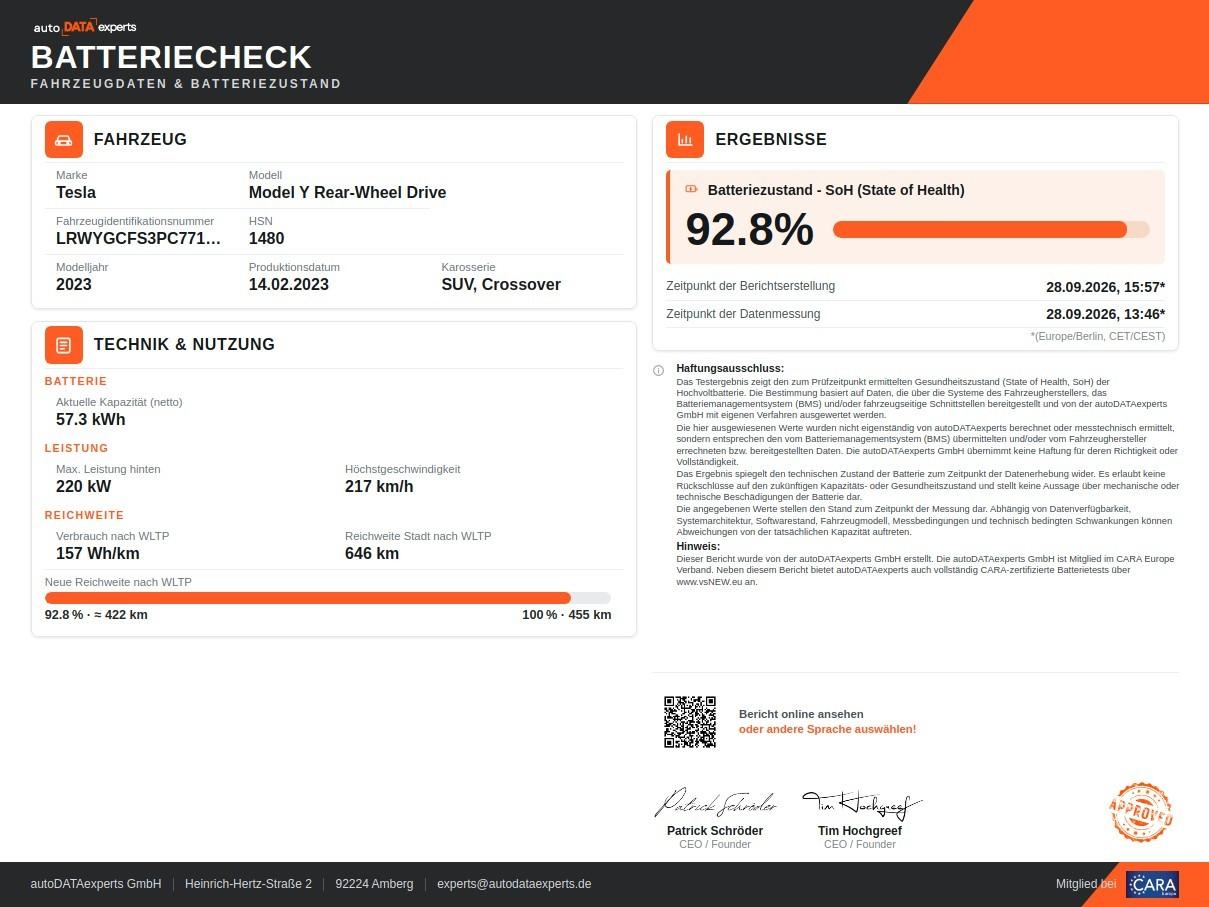The image size is (1209, 907).
Task: Click the brand value 'Tesla'
Action: coord(76,192)
